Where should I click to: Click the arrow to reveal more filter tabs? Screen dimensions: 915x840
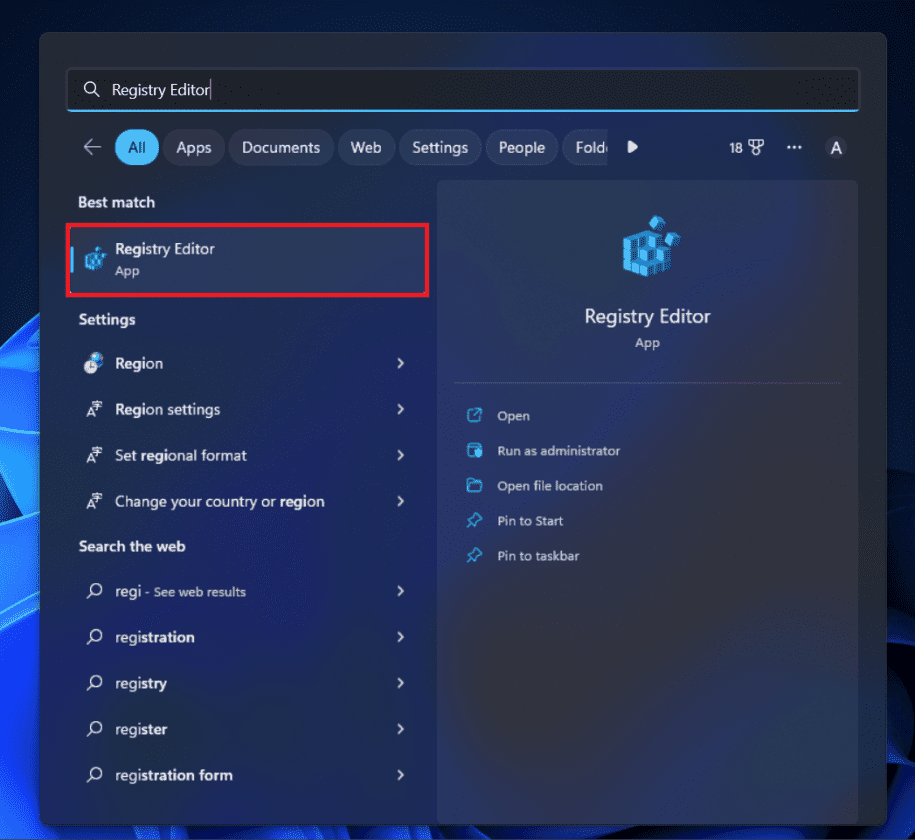click(632, 146)
